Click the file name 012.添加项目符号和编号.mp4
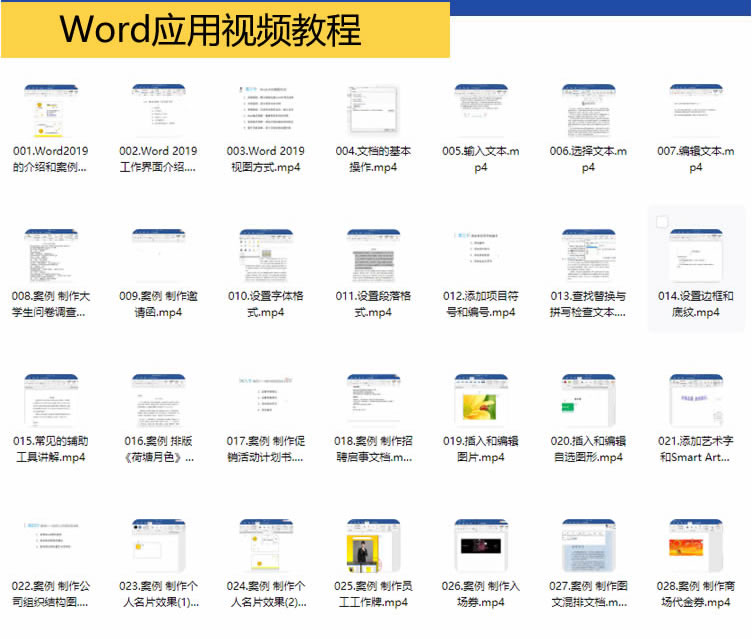Viewport: 752px width, 639px height. (x=481, y=304)
